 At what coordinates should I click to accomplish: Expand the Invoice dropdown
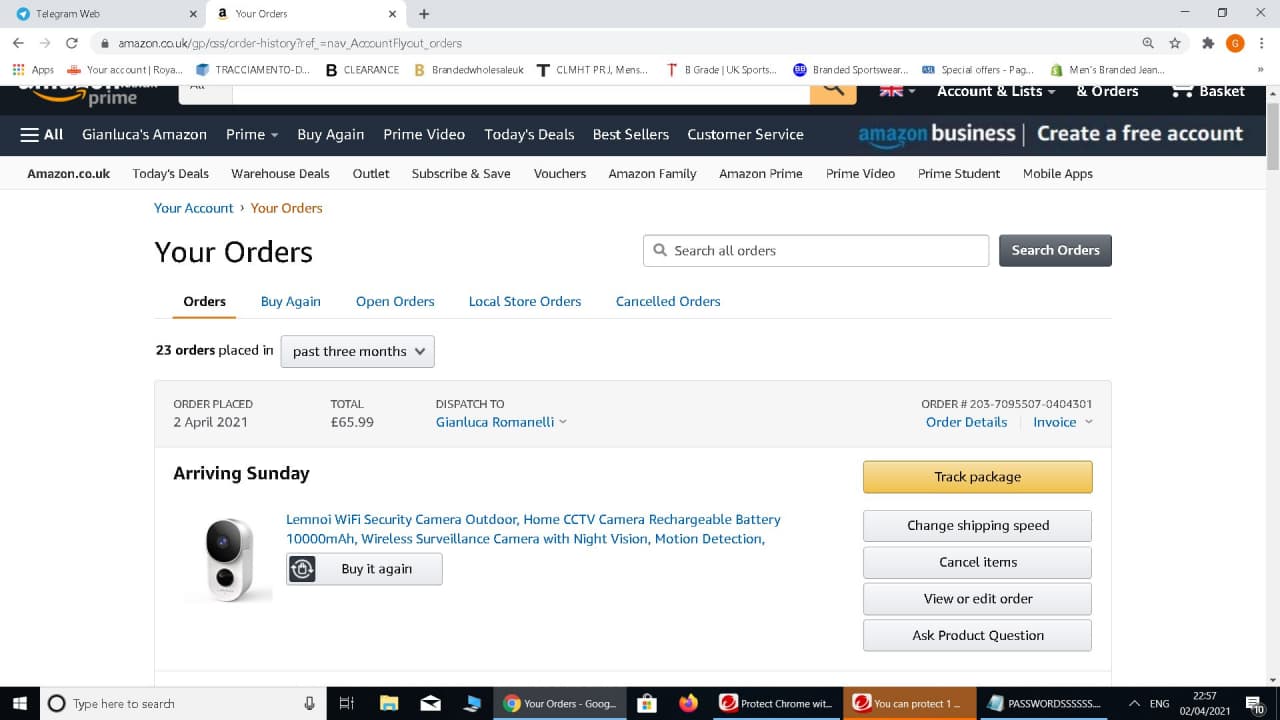point(1063,422)
